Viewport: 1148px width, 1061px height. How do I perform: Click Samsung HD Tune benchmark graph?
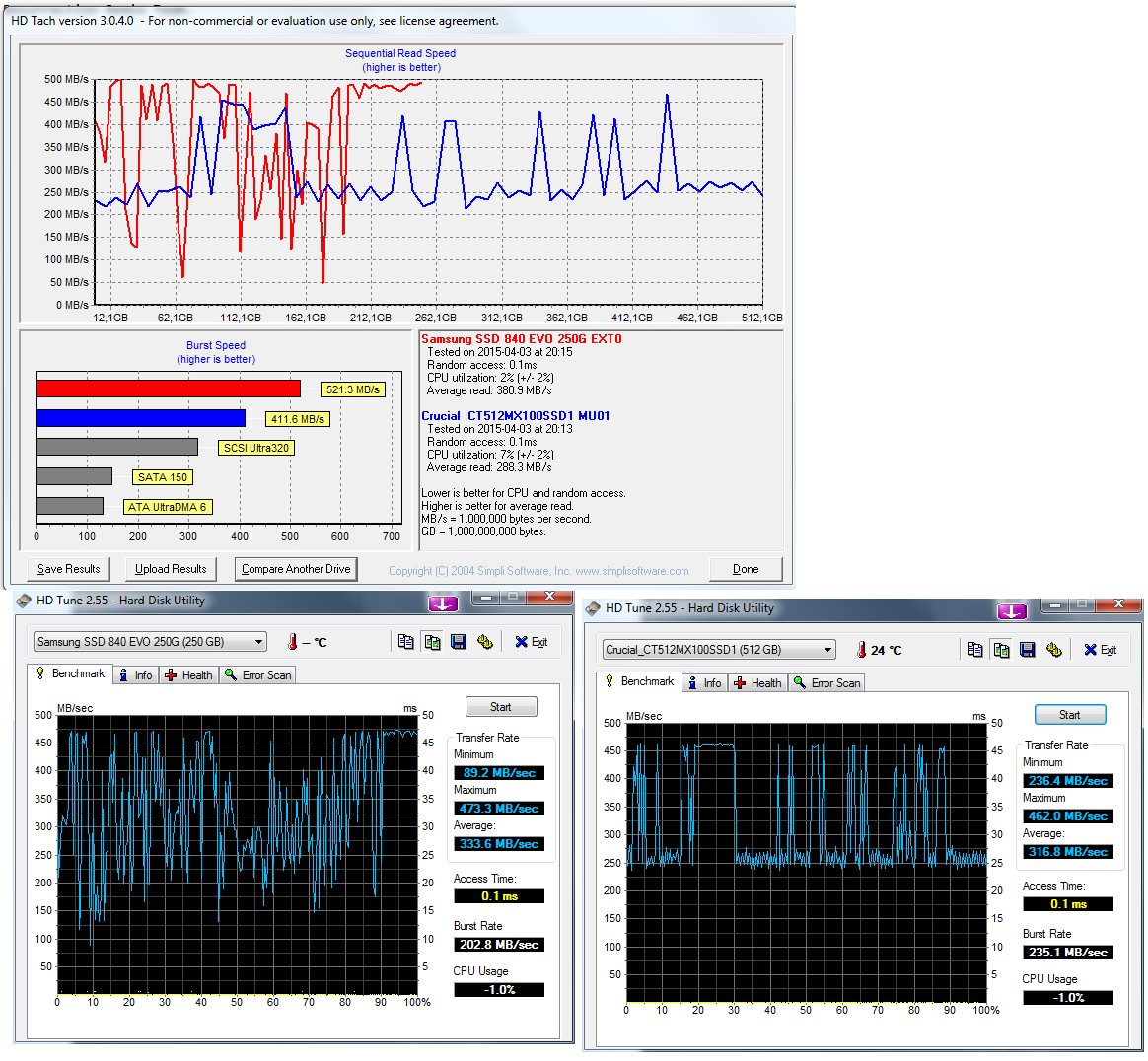coord(238,855)
